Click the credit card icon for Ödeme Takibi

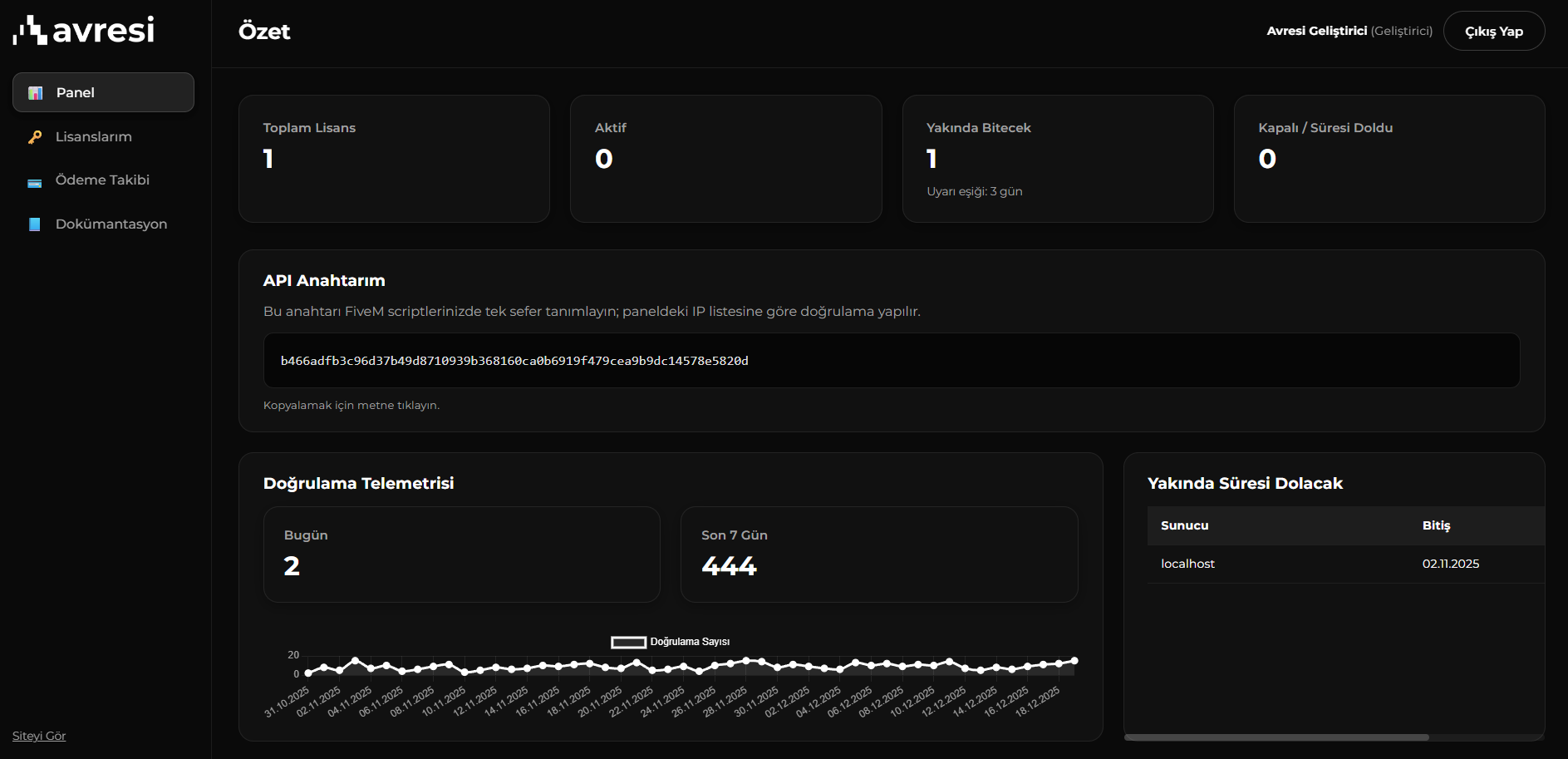[x=35, y=181]
